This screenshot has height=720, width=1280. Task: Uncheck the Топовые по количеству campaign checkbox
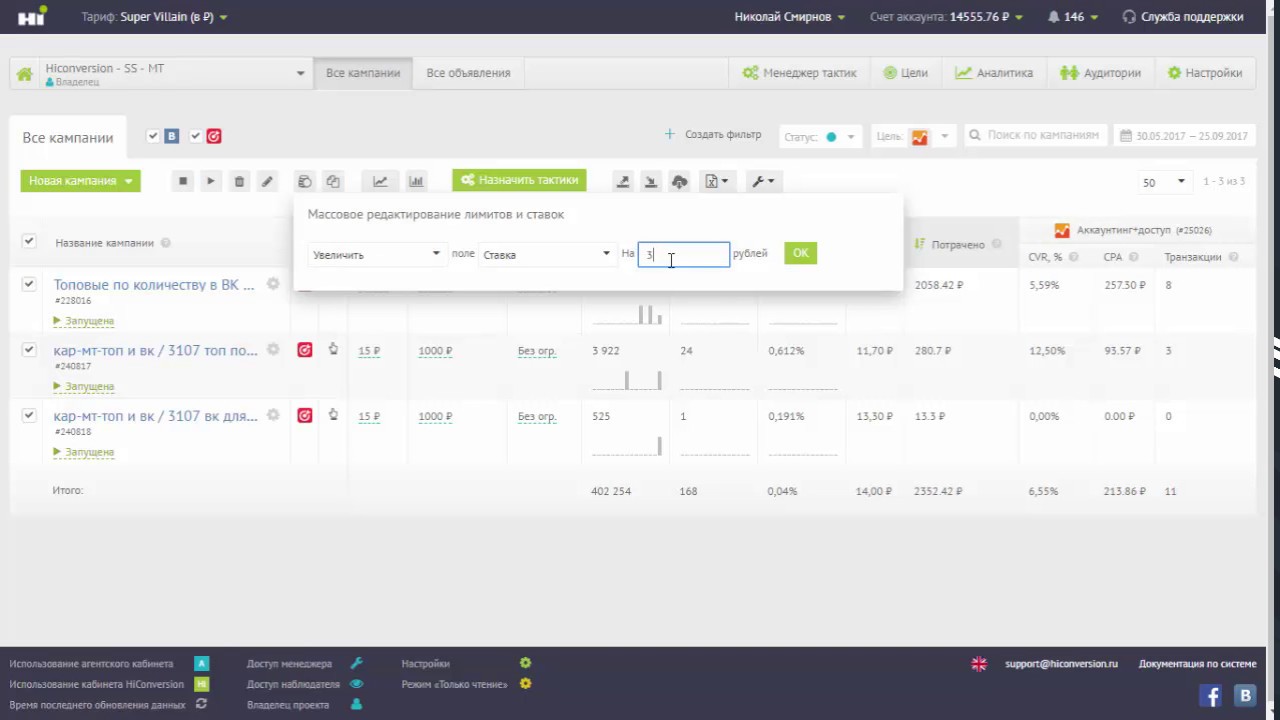click(29, 284)
